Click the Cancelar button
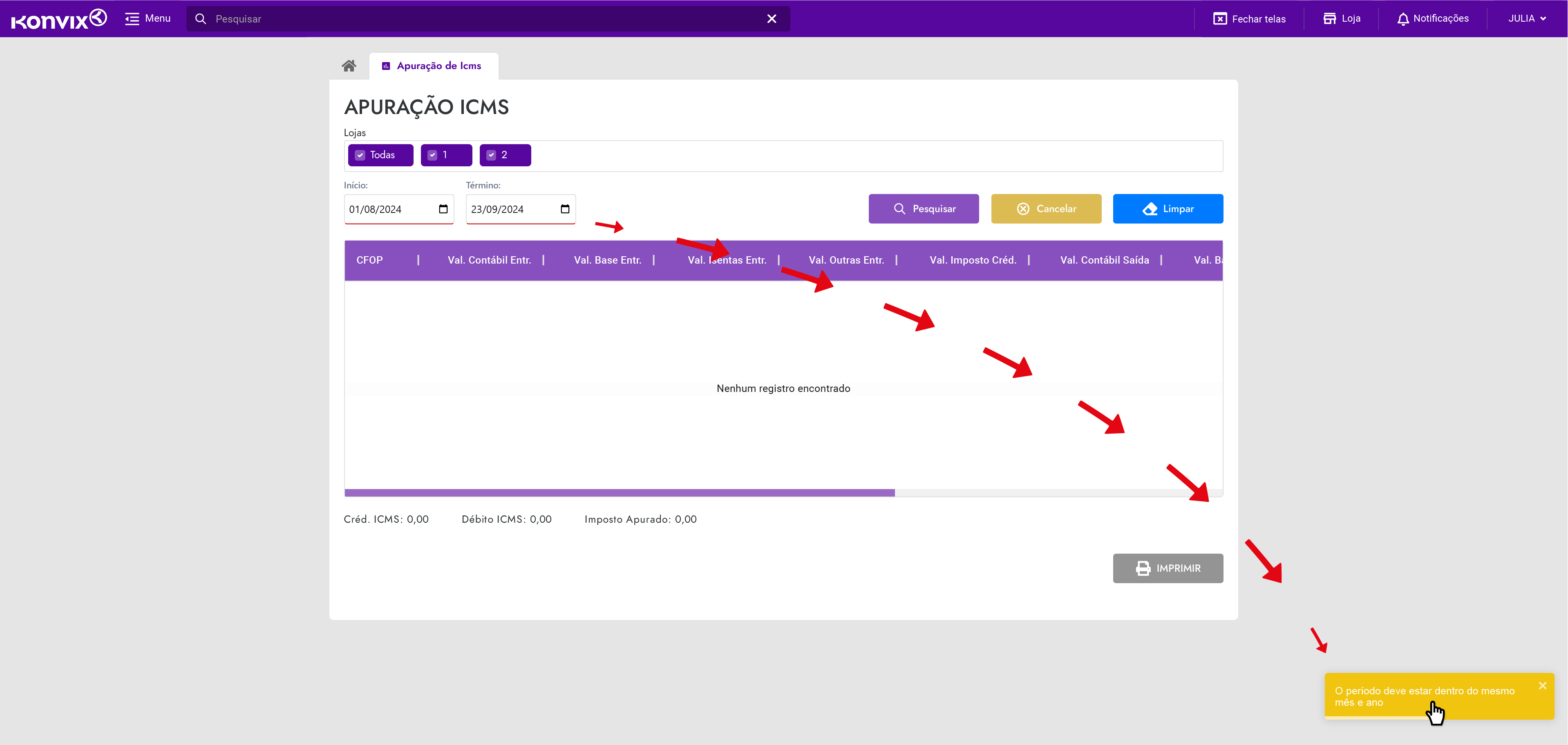 click(x=1046, y=209)
